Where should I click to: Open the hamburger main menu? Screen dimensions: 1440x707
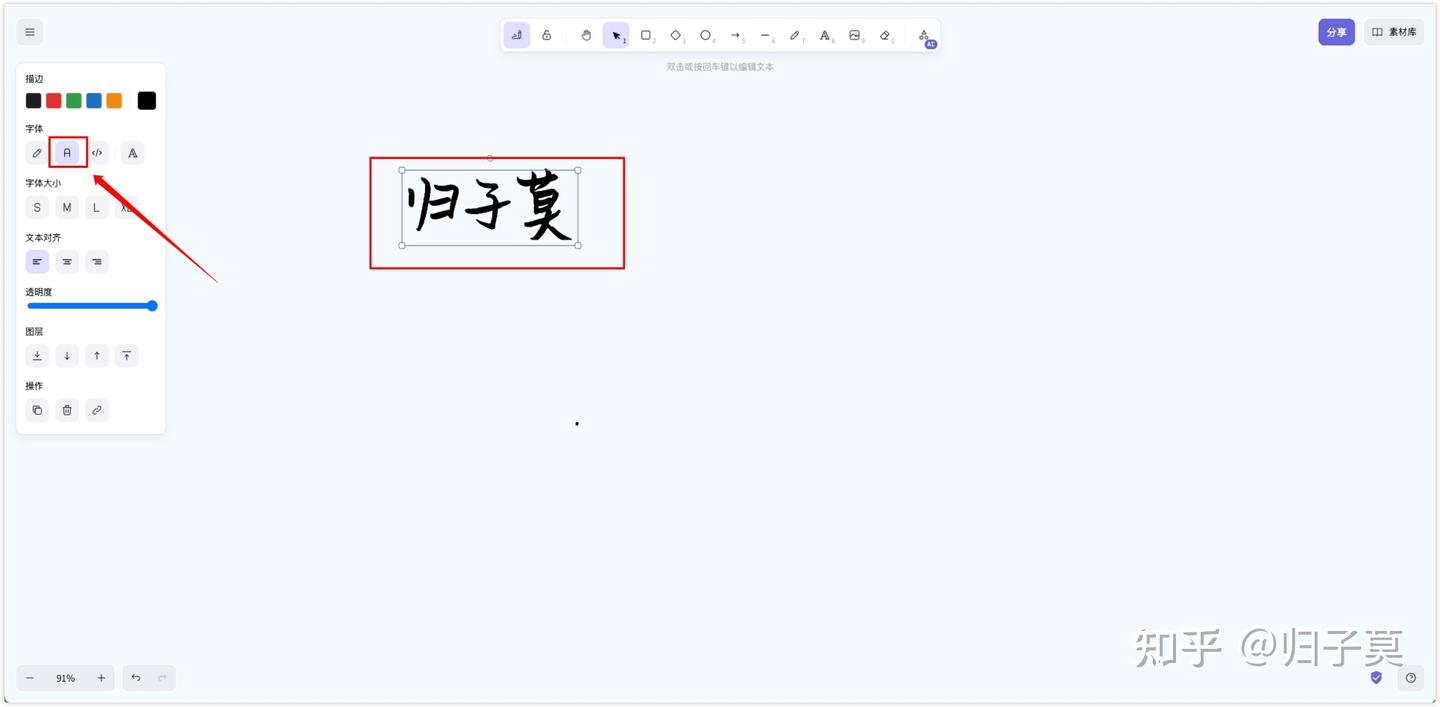click(30, 32)
